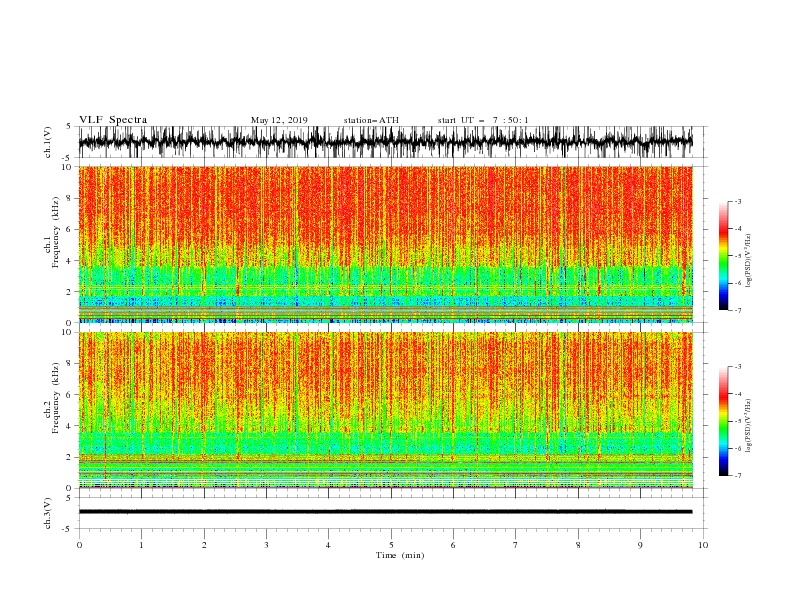Click the 'Time (min)' axis title

click(x=400, y=555)
